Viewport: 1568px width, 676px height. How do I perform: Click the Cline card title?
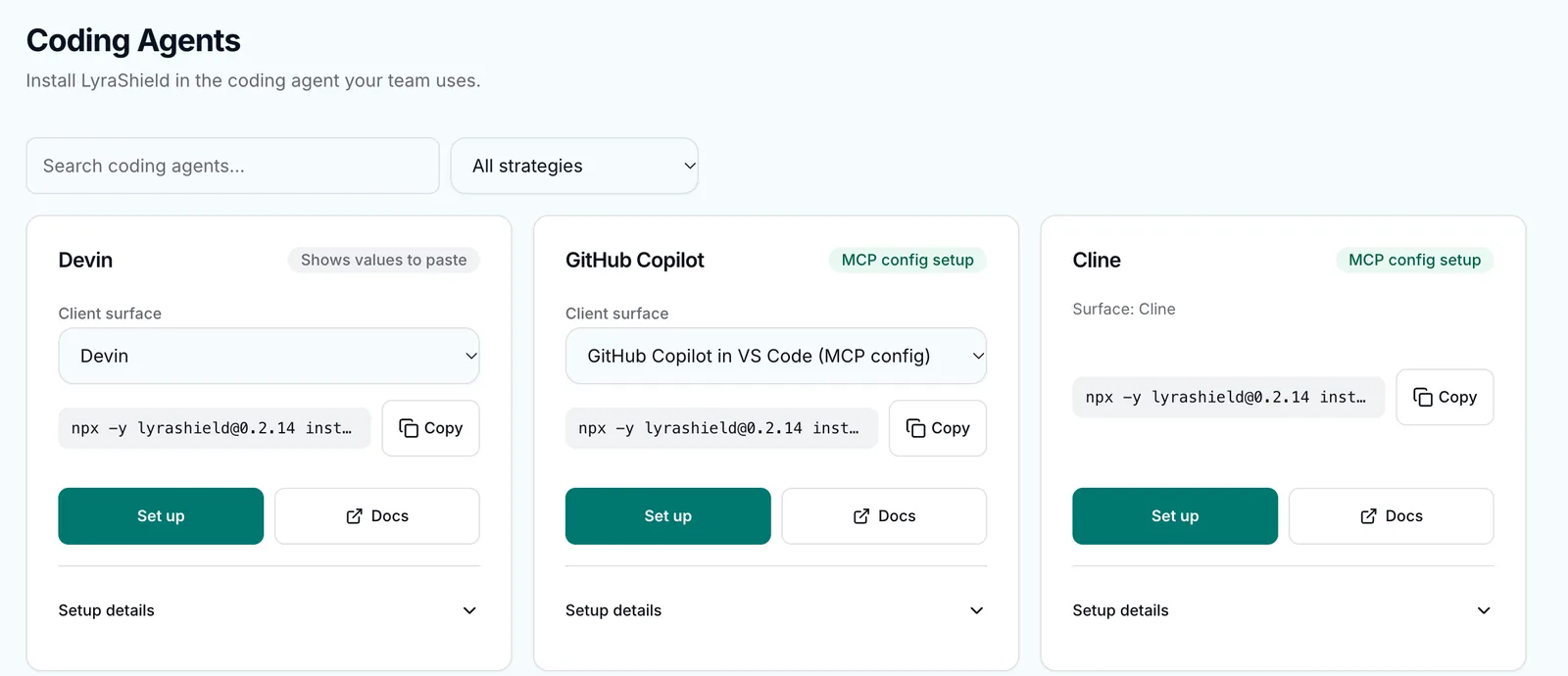point(1097,260)
